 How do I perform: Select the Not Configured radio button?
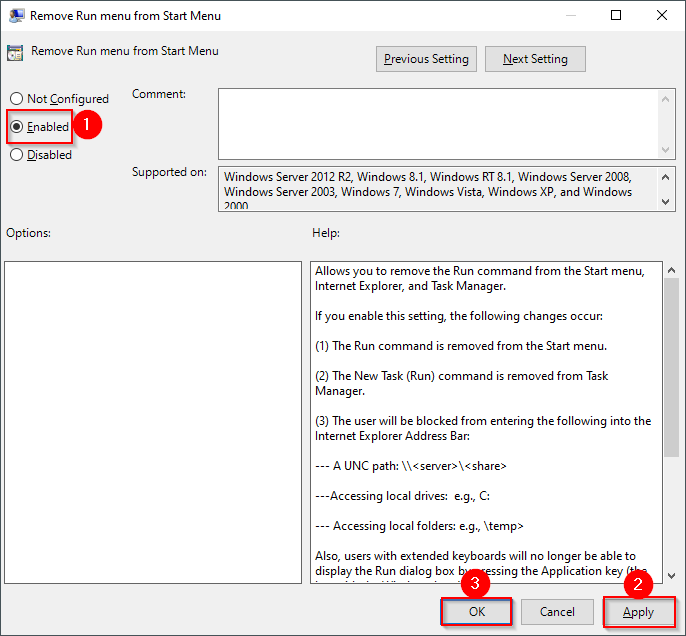point(16,99)
